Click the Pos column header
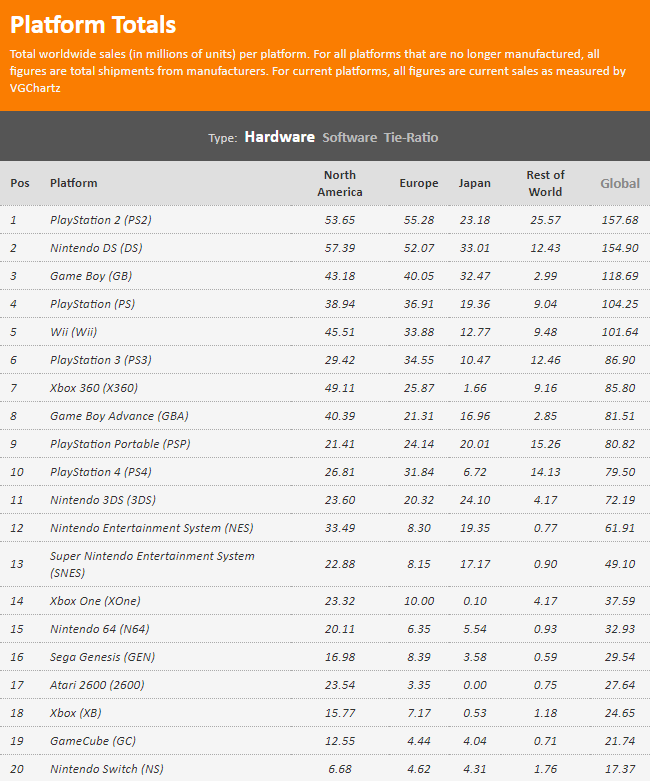 20,183
